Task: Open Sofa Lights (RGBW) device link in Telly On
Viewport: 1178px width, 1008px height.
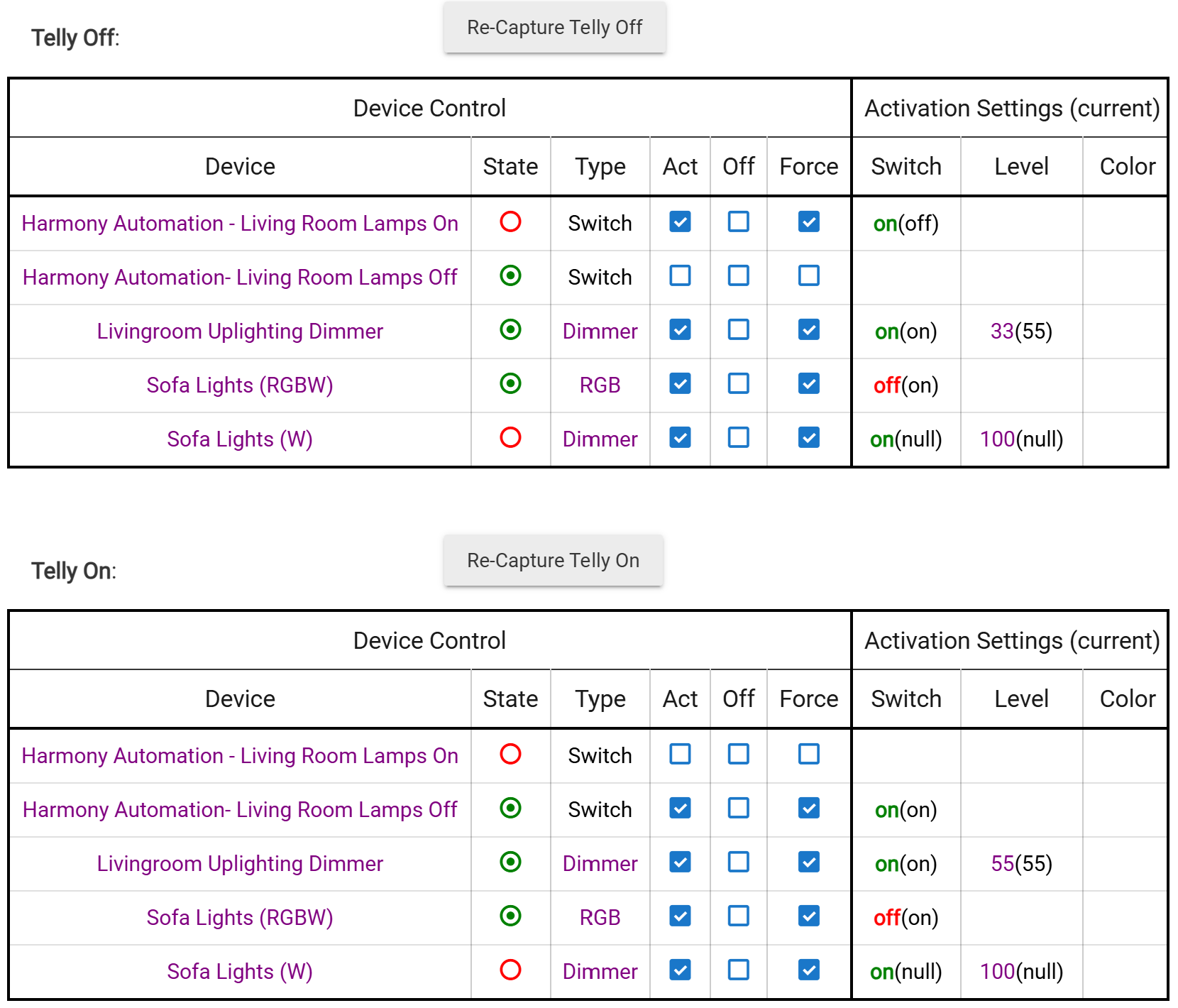Action: click(240, 918)
